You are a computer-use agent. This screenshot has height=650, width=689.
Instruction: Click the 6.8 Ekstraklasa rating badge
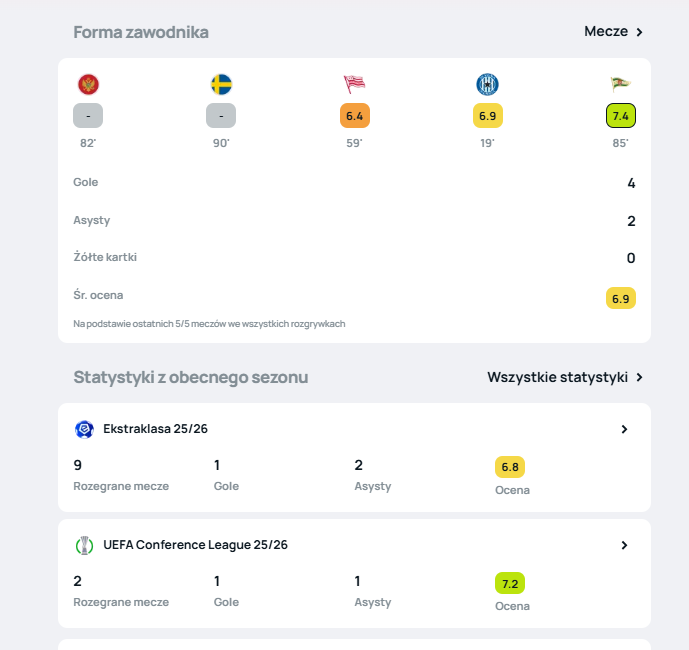(510, 467)
